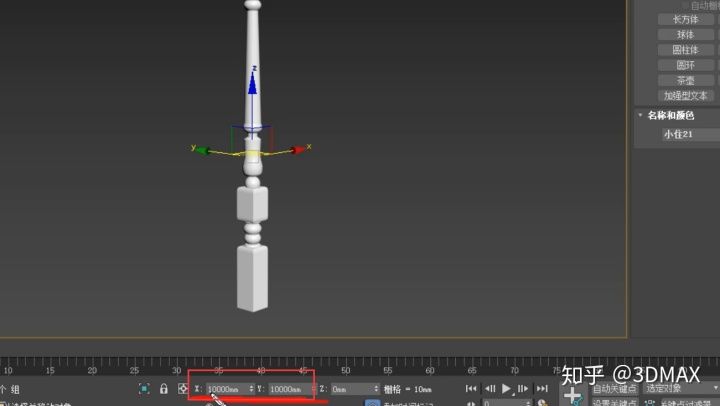Viewport: 720px width, 406px height.
Task: Create a 圆环 torus primitive
Action: [686, 65]
